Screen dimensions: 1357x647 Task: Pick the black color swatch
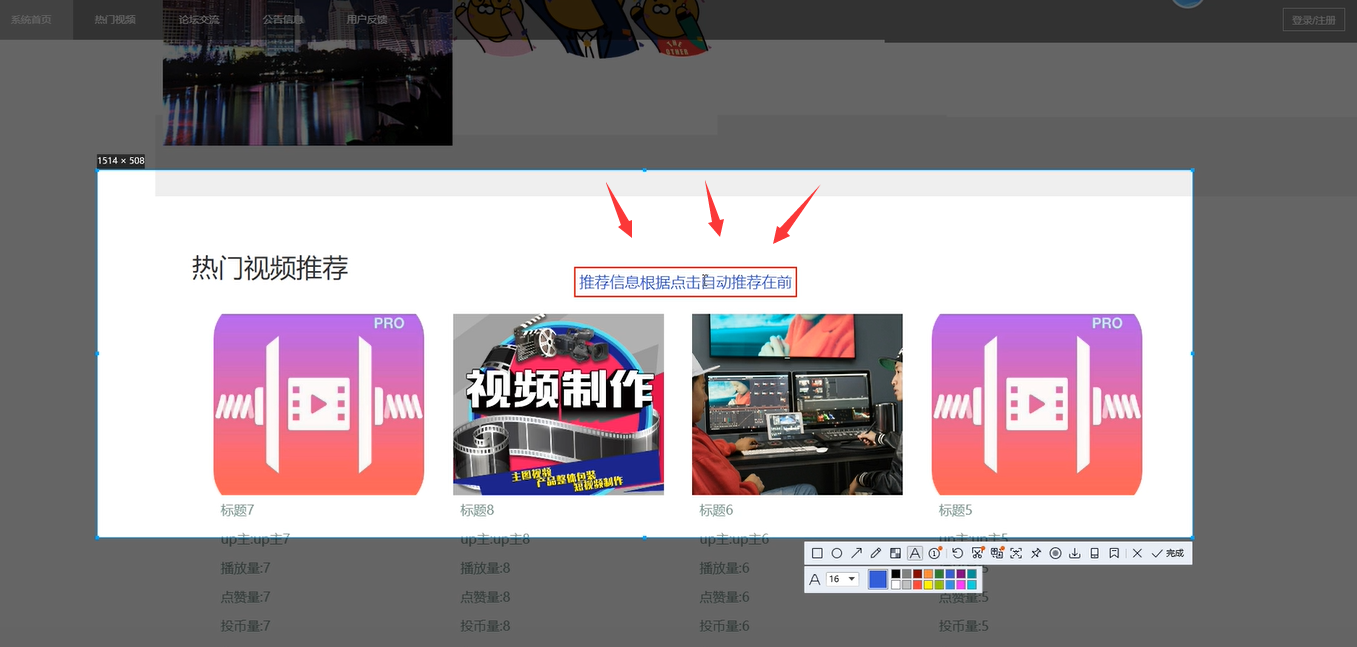(896, 574)
